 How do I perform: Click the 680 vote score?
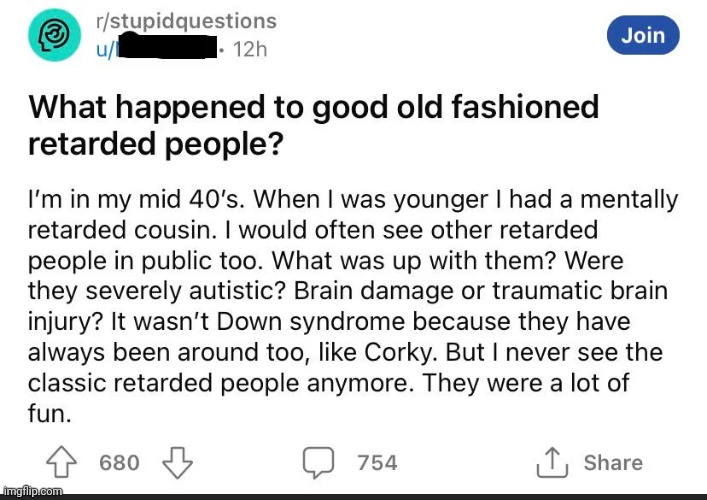(119, 463)
